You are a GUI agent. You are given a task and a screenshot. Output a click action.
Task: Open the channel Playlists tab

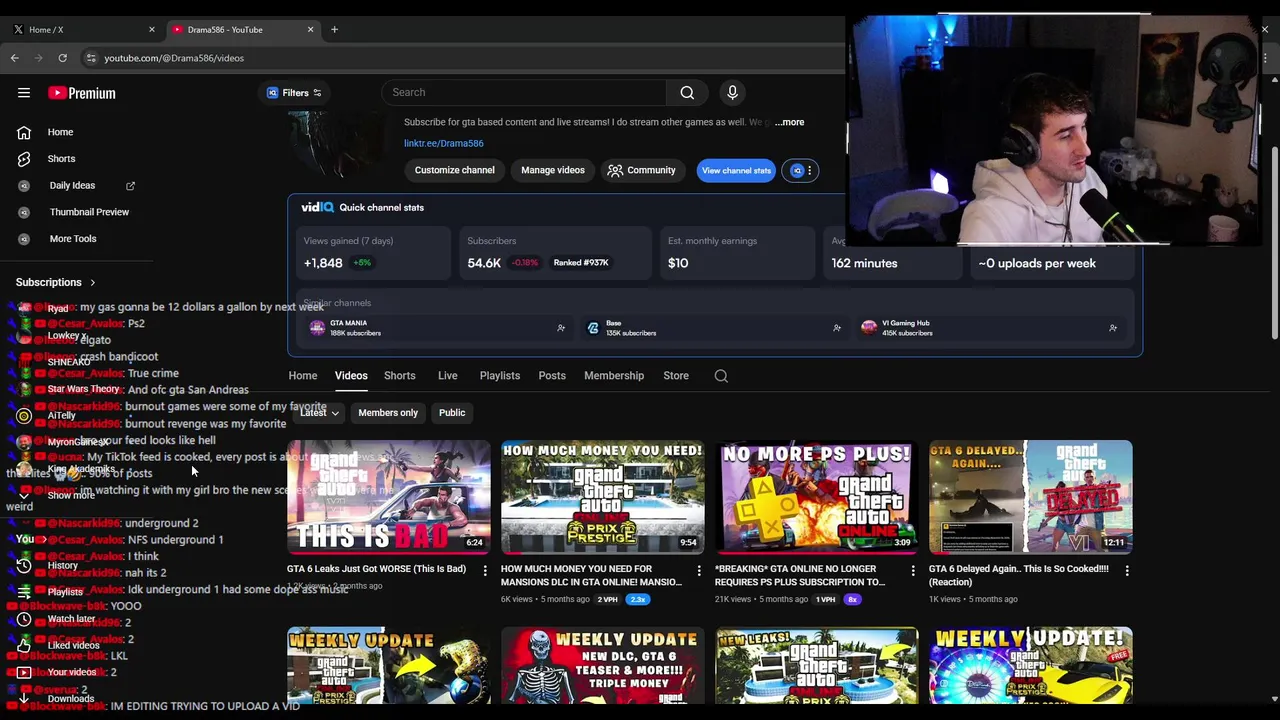pos(499,376)
